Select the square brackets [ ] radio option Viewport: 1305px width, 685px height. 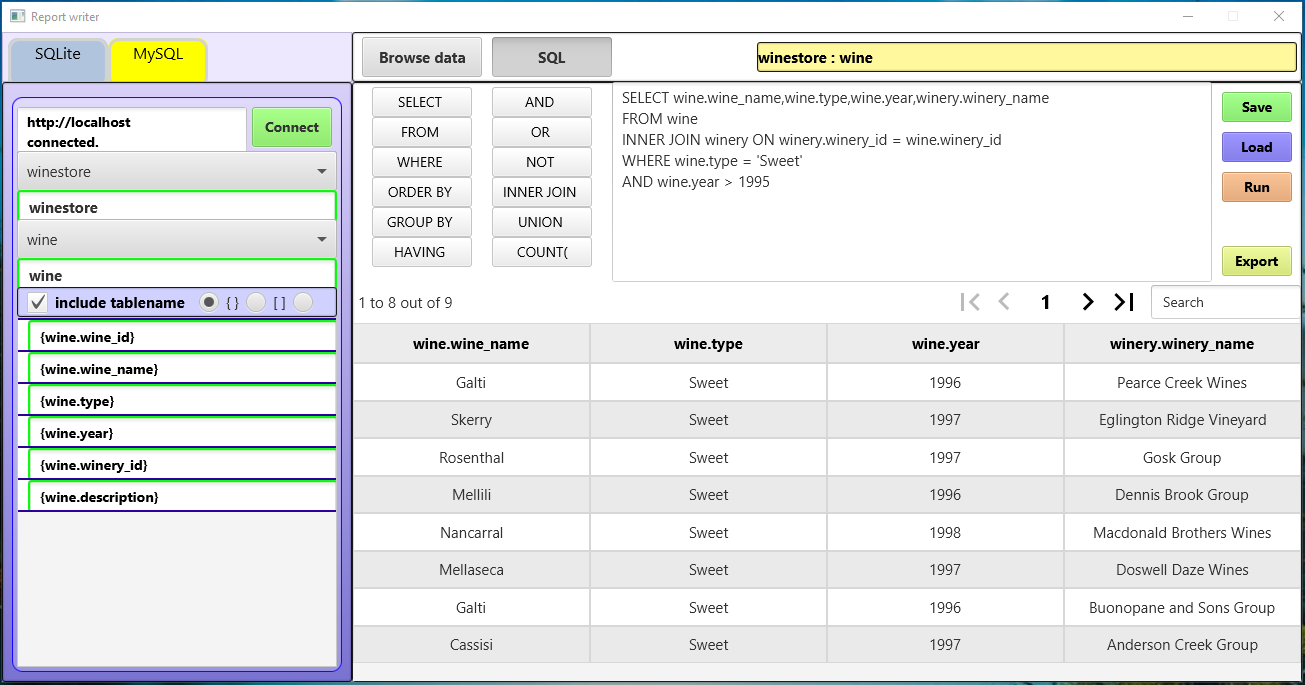coord(256,302)
